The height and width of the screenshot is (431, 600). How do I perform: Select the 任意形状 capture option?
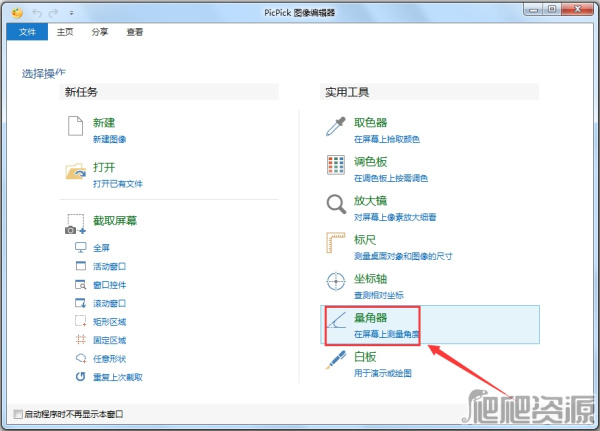[x=109, y=359]
